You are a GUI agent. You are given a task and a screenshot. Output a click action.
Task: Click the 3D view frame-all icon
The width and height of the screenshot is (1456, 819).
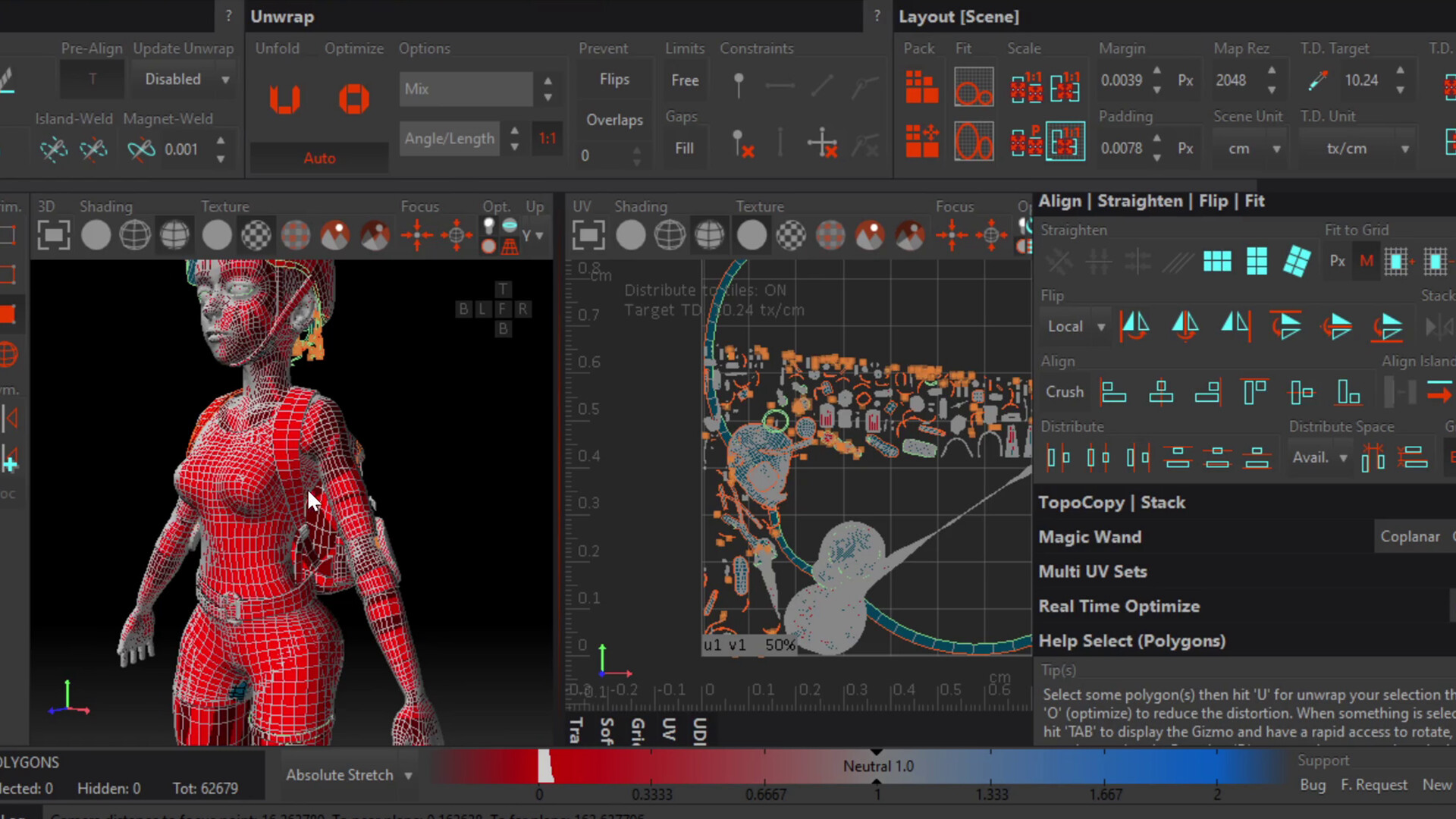pyautogui.click(x=53, y=235)
